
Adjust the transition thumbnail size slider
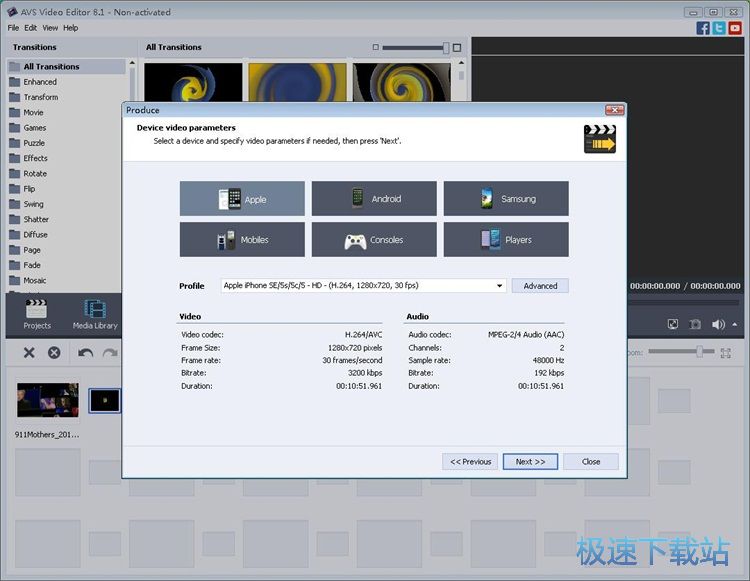point(446,47)
